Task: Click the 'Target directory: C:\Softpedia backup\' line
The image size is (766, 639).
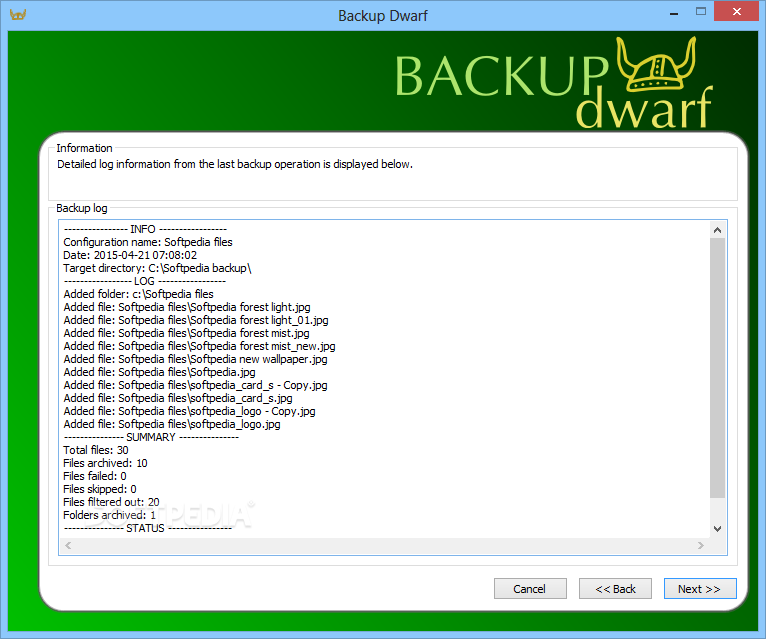Action: click(157, 268)
